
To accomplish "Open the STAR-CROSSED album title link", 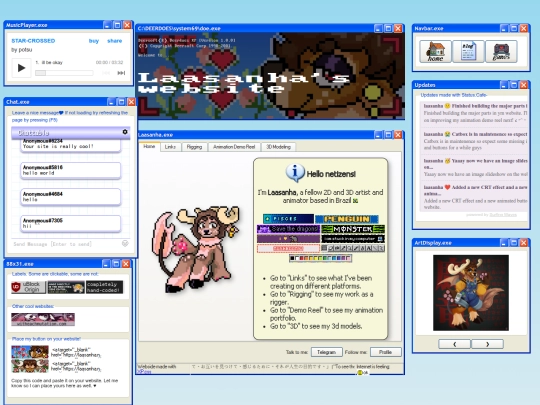I will pyautogui.click(x=33, y=41).
